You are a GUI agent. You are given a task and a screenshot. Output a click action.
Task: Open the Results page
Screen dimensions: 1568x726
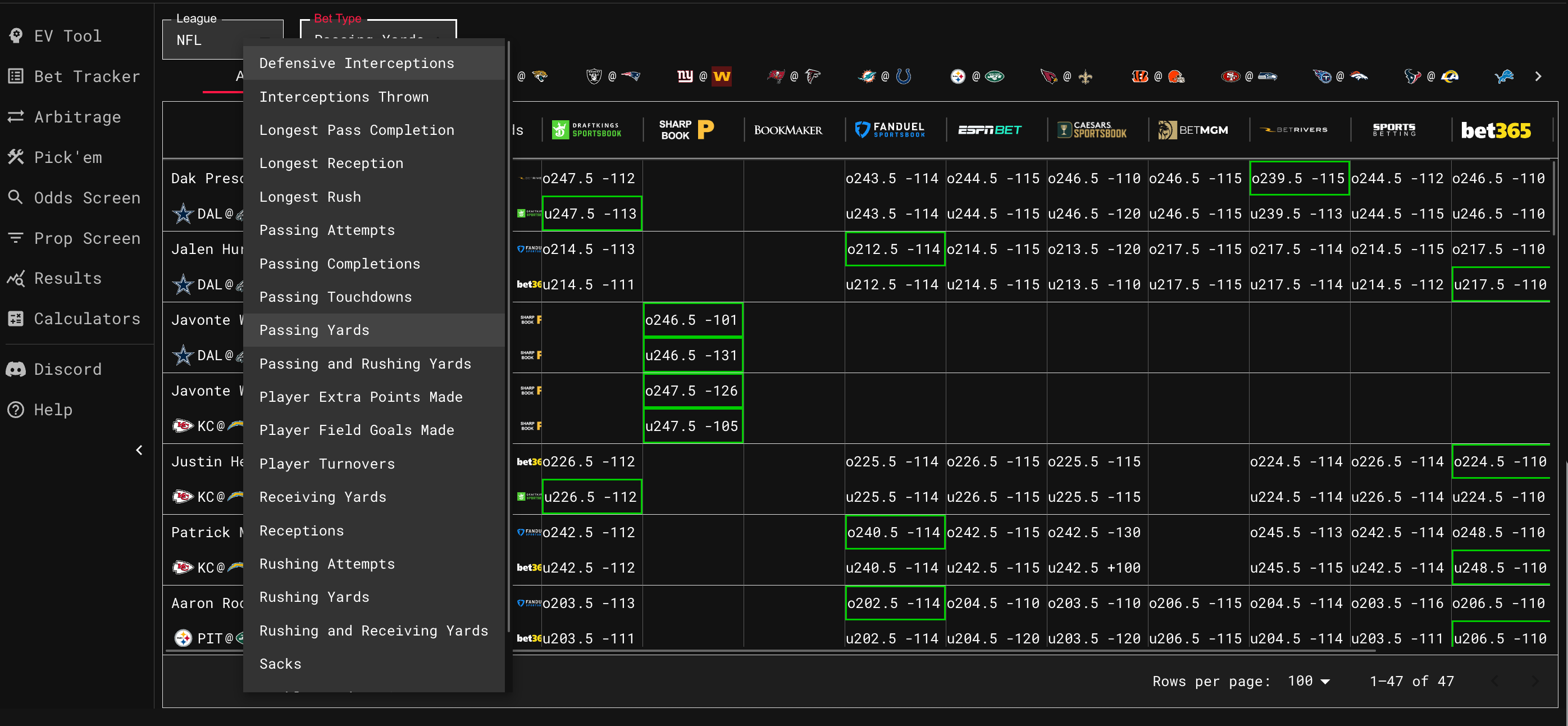point(67,278)
